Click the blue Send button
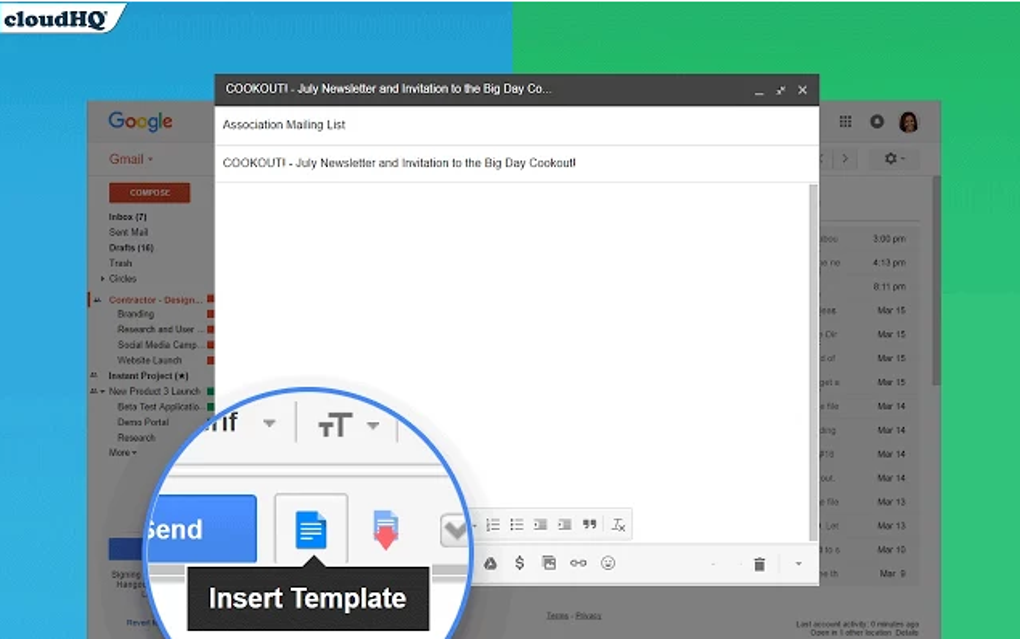 202,528
